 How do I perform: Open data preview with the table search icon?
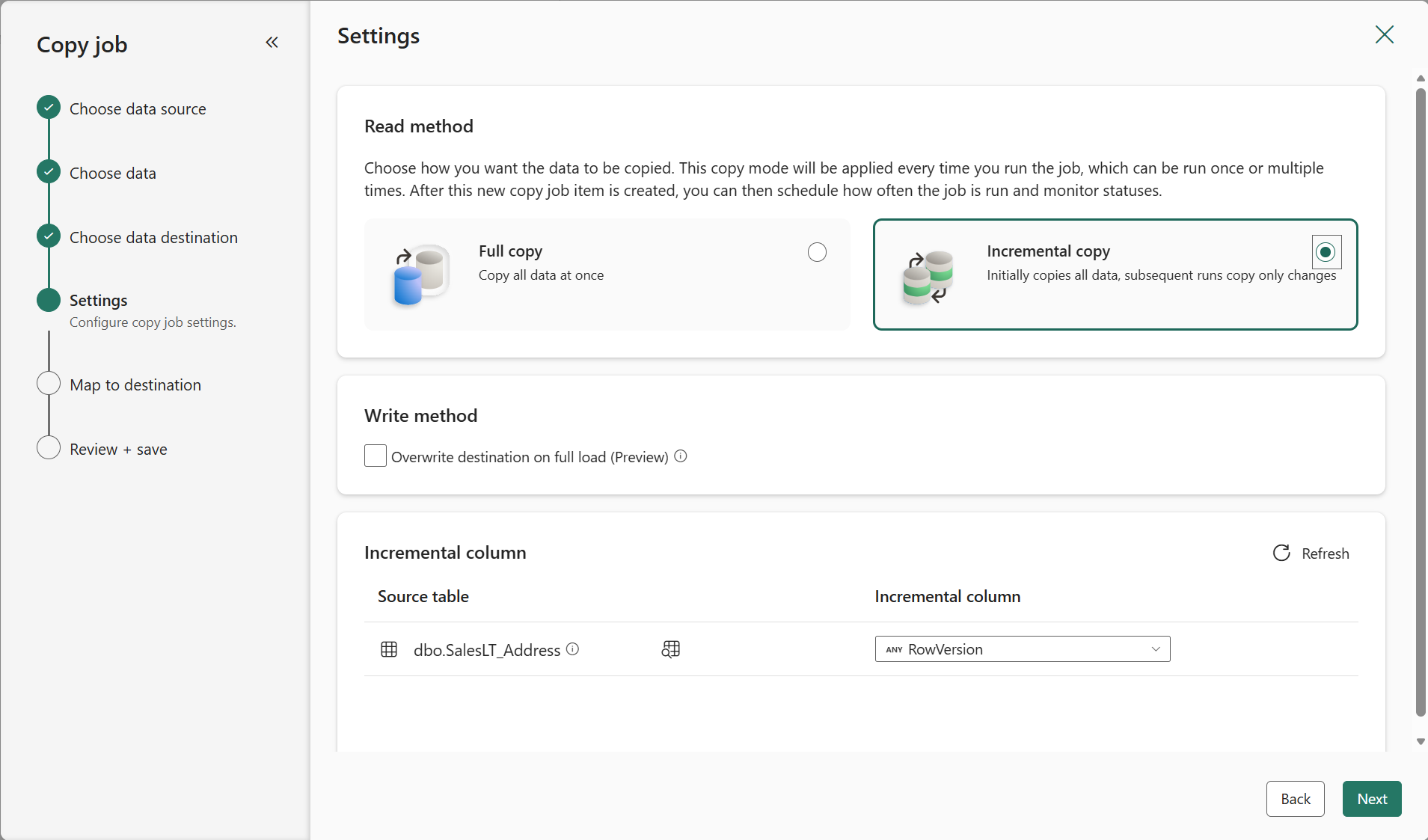coord(669,649)
